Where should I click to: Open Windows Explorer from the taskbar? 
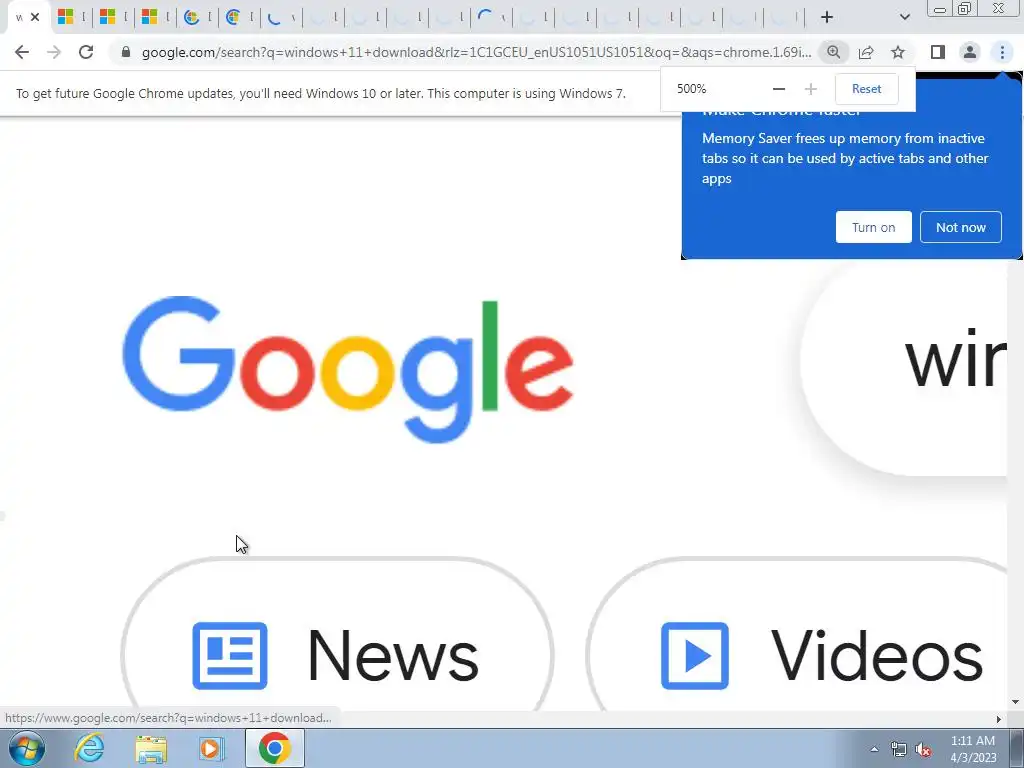click(151, 748)
